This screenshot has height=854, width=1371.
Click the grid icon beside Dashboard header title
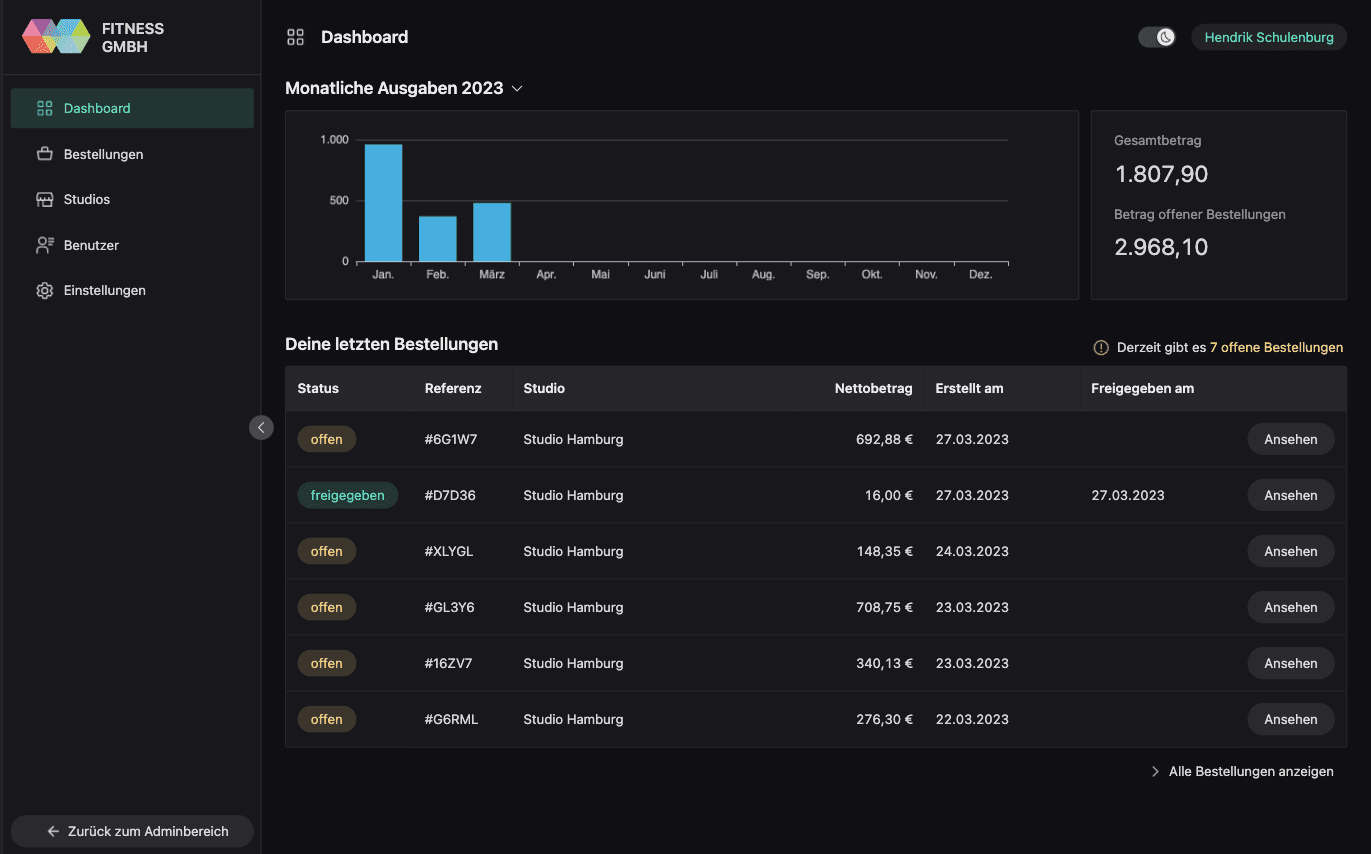pyautogui.click(x=295, y=37)
